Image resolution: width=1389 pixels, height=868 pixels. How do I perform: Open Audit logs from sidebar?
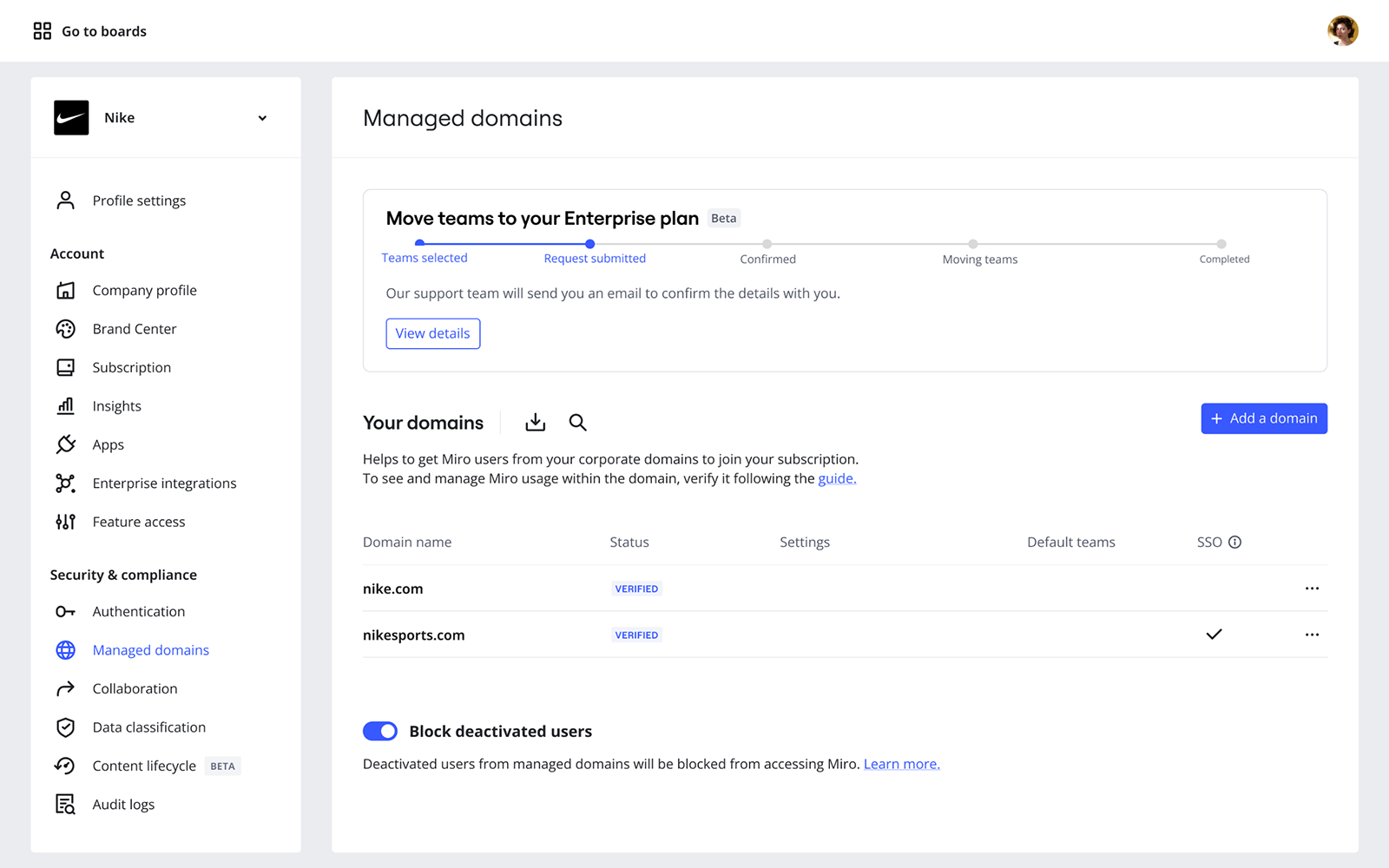point(123,805)
